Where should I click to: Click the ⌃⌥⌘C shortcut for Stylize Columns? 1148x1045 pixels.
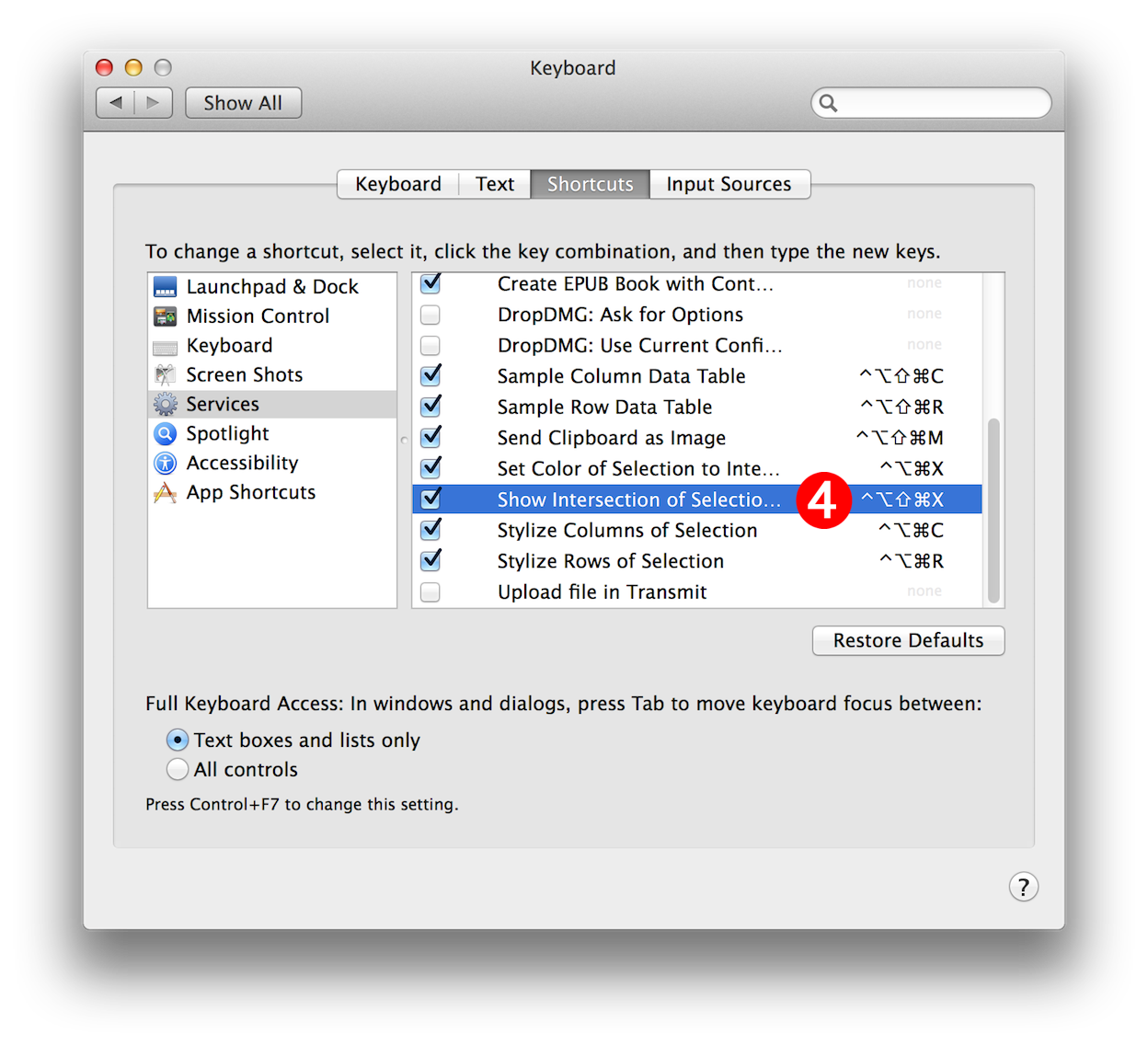(x=912, y=530)
